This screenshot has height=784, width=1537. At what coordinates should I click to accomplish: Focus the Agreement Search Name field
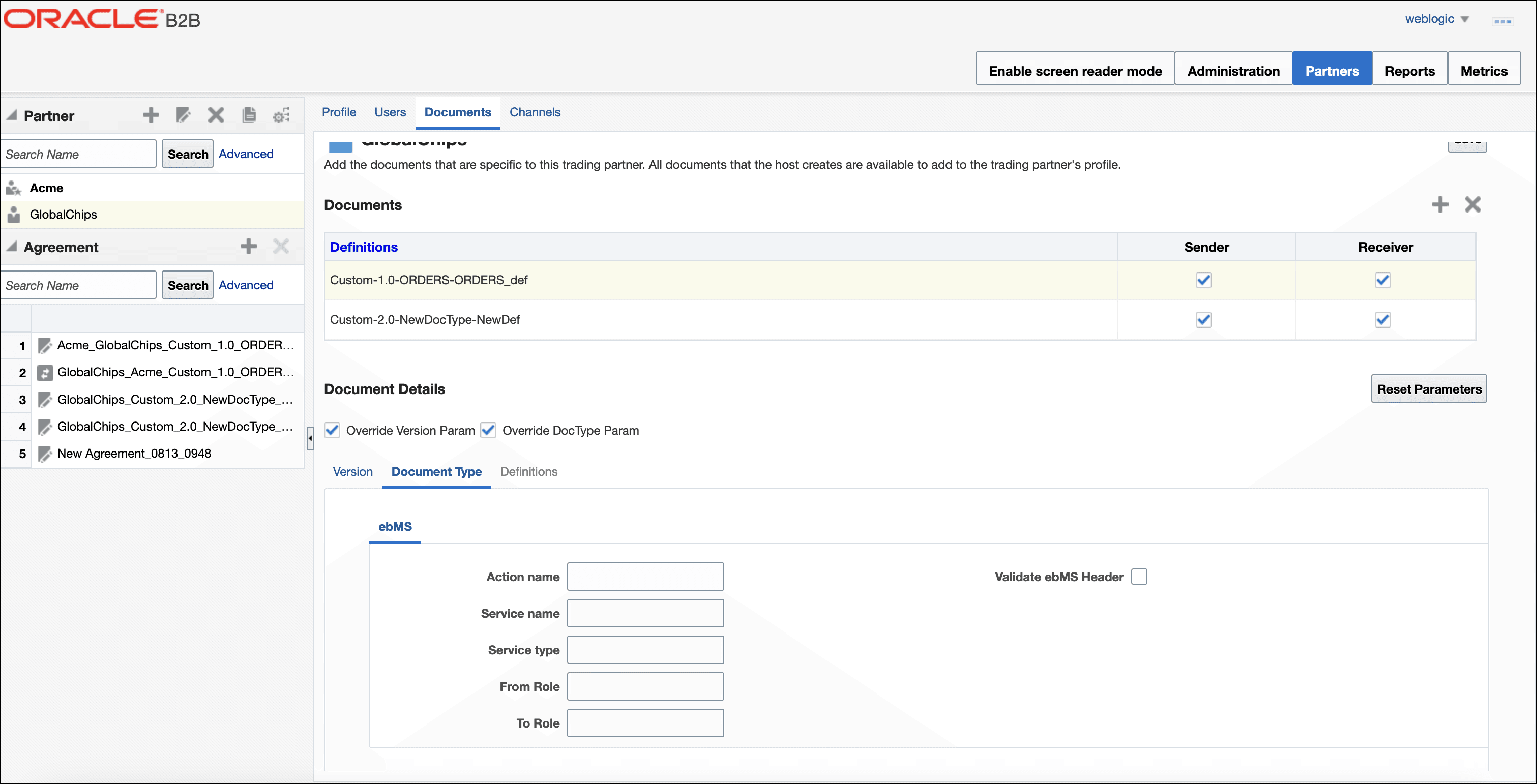pos(78,285)
